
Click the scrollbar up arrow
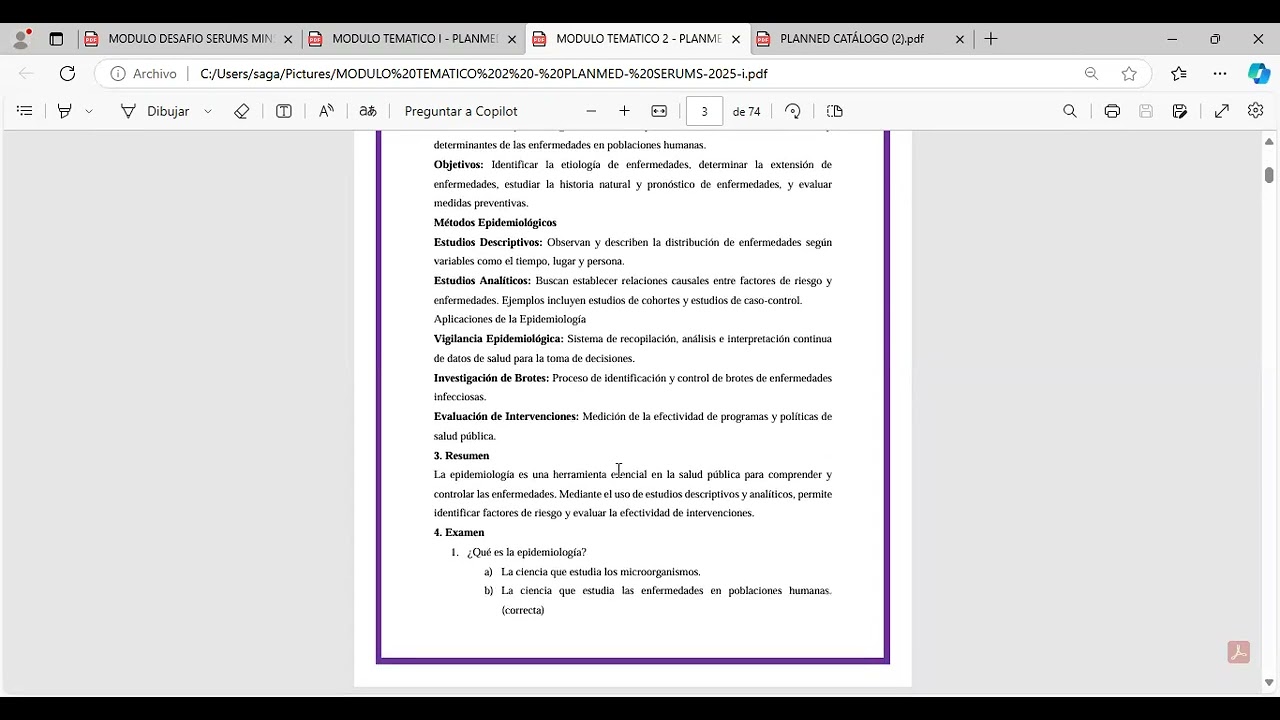click(1269, 143)
